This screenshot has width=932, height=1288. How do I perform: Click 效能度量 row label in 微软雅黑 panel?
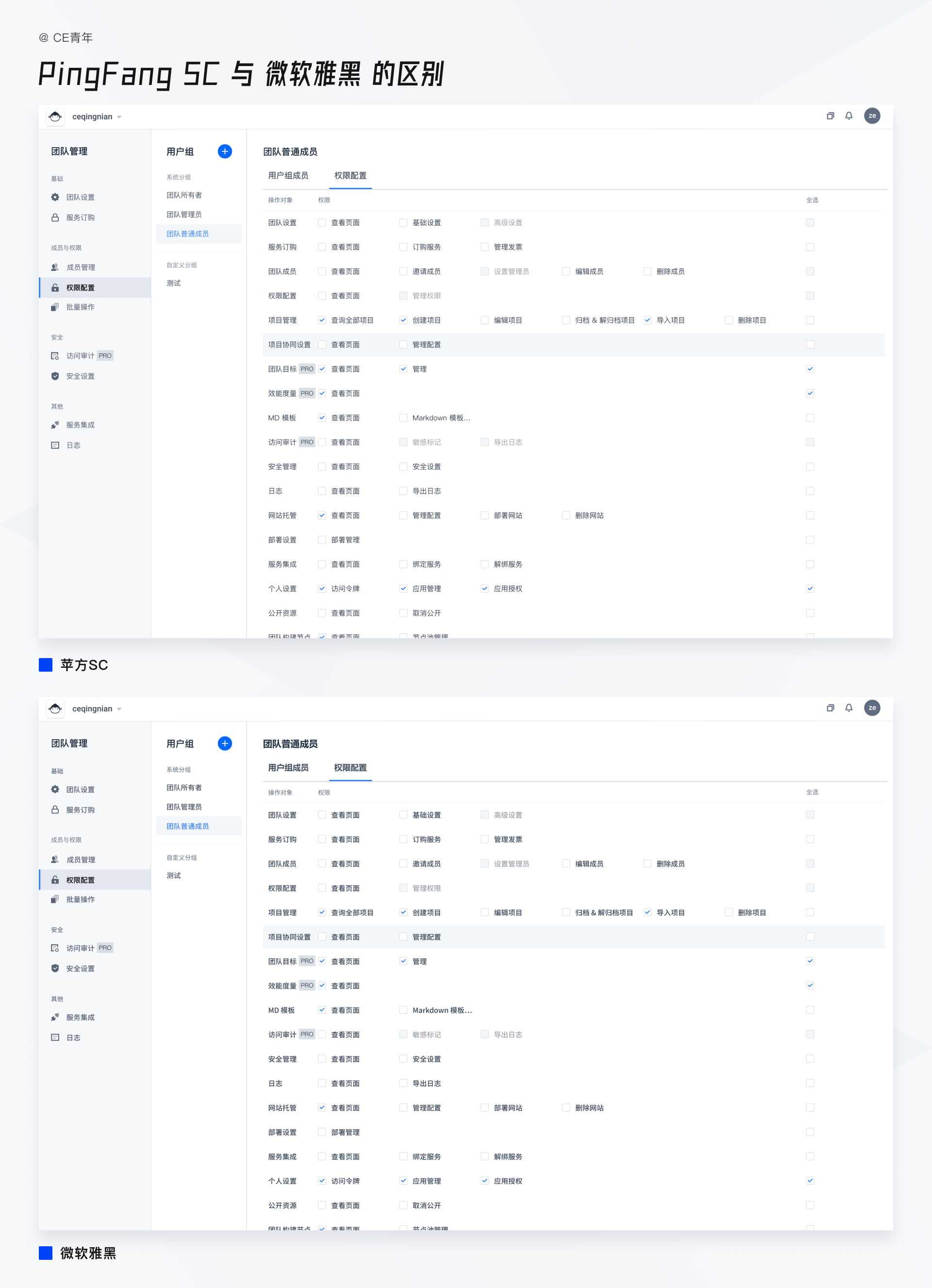[282, 986]
